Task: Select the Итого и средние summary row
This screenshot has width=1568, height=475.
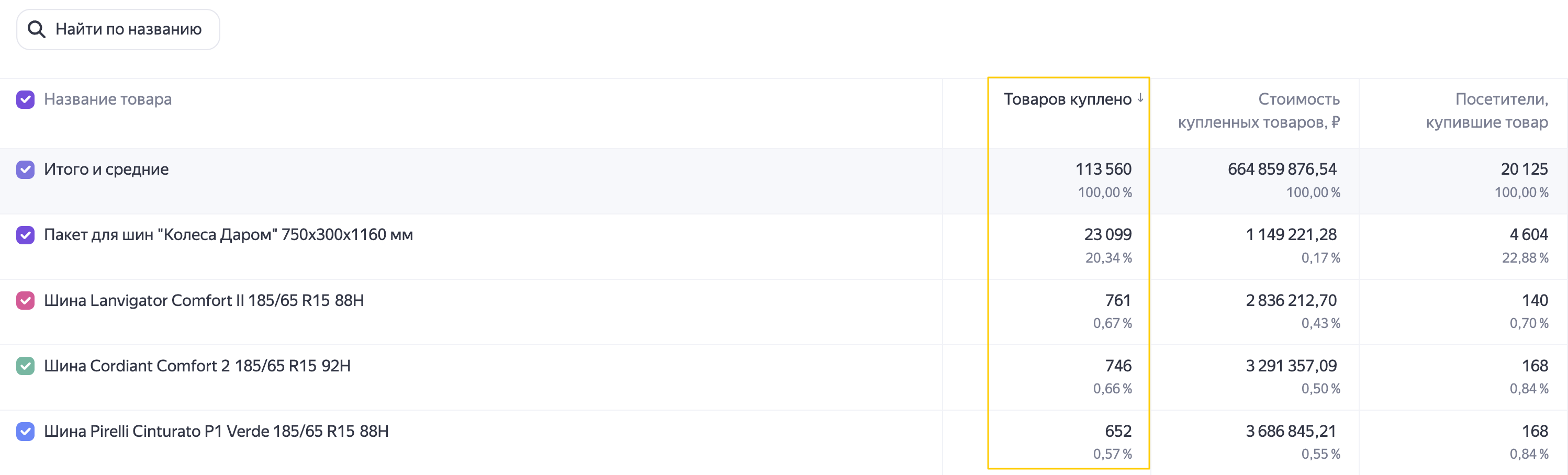Action: pos(784,181)
